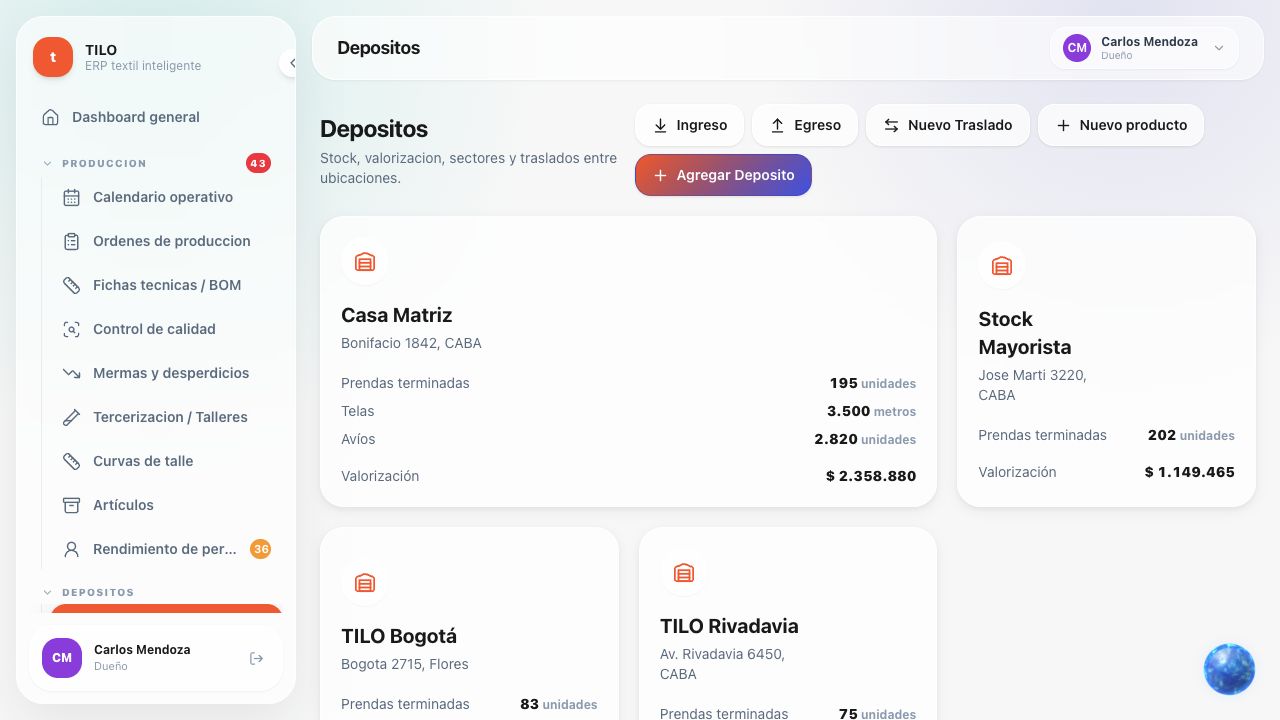Viewport: 1280px width, 720px height.
Task: Click the Dashboard general home icon
Action: pos(50,117)
